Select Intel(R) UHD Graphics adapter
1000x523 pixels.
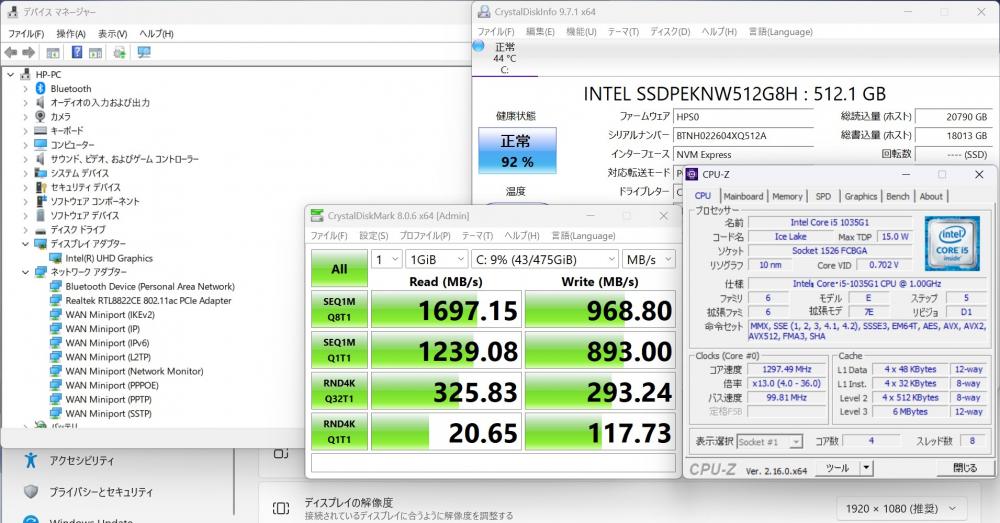[x=108, y=258]
